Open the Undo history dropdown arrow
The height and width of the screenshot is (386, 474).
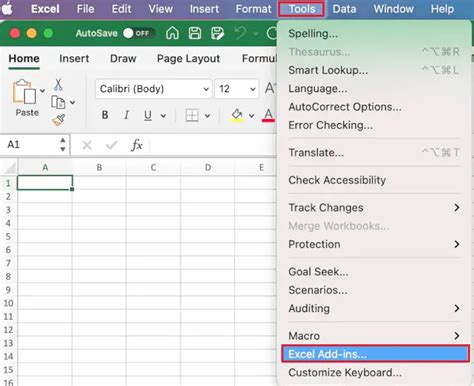coord(256,33)
